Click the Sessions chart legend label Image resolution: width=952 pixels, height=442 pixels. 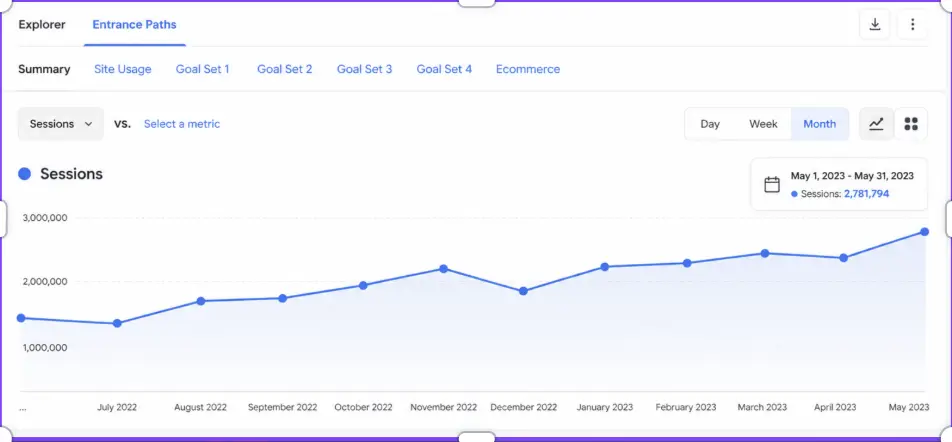[72, 174]
